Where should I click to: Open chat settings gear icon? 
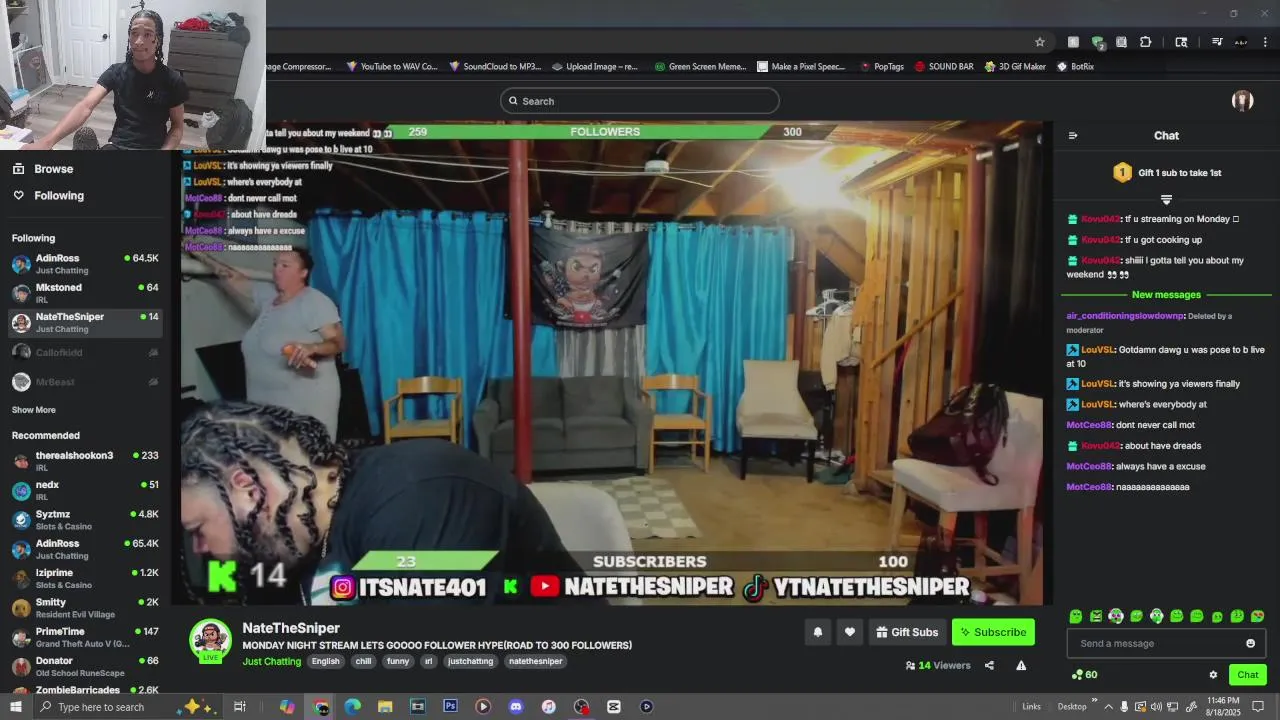click(x=1213, y=675)
